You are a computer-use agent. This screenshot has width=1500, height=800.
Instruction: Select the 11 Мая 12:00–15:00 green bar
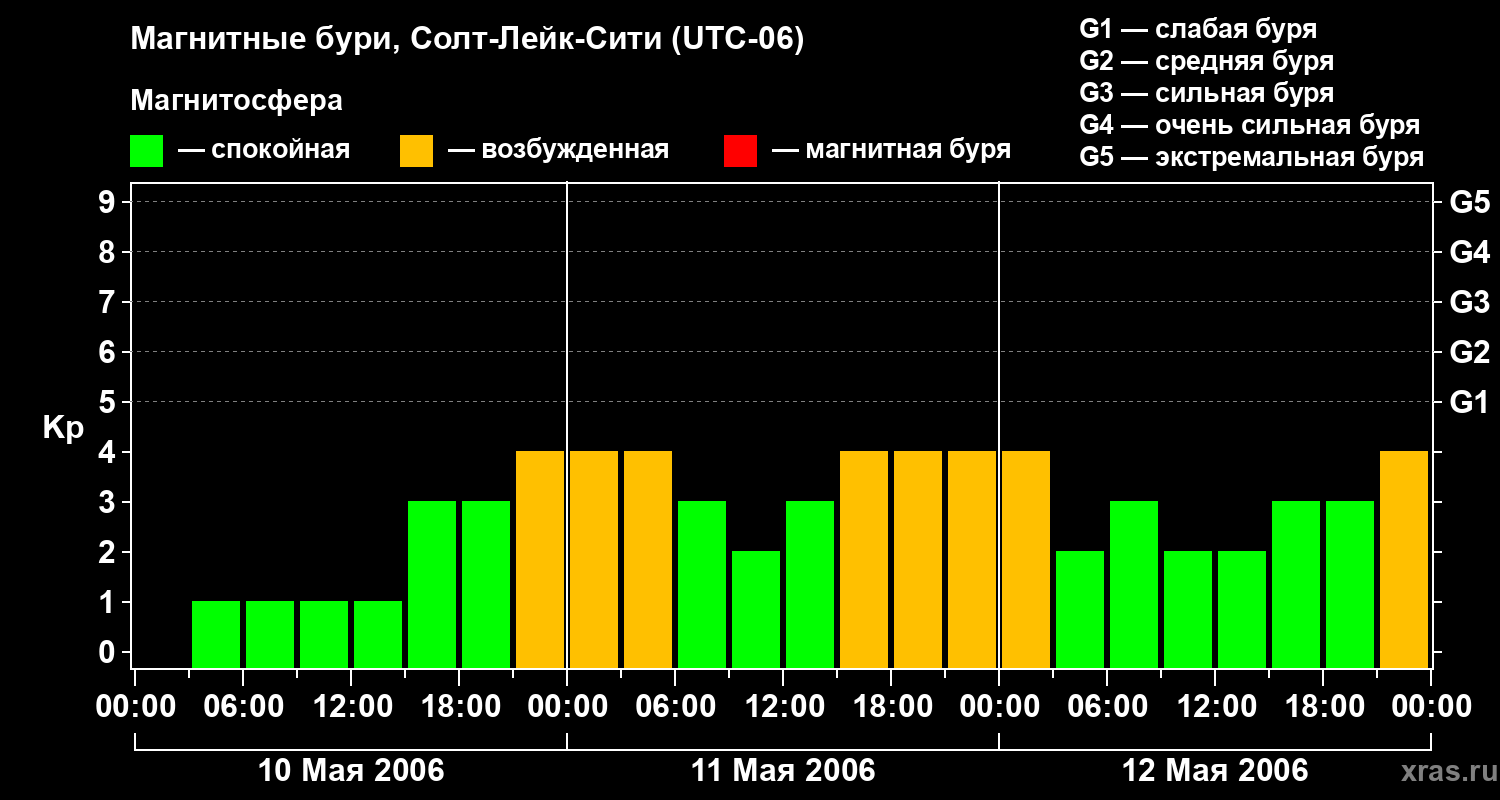point(810,584)
